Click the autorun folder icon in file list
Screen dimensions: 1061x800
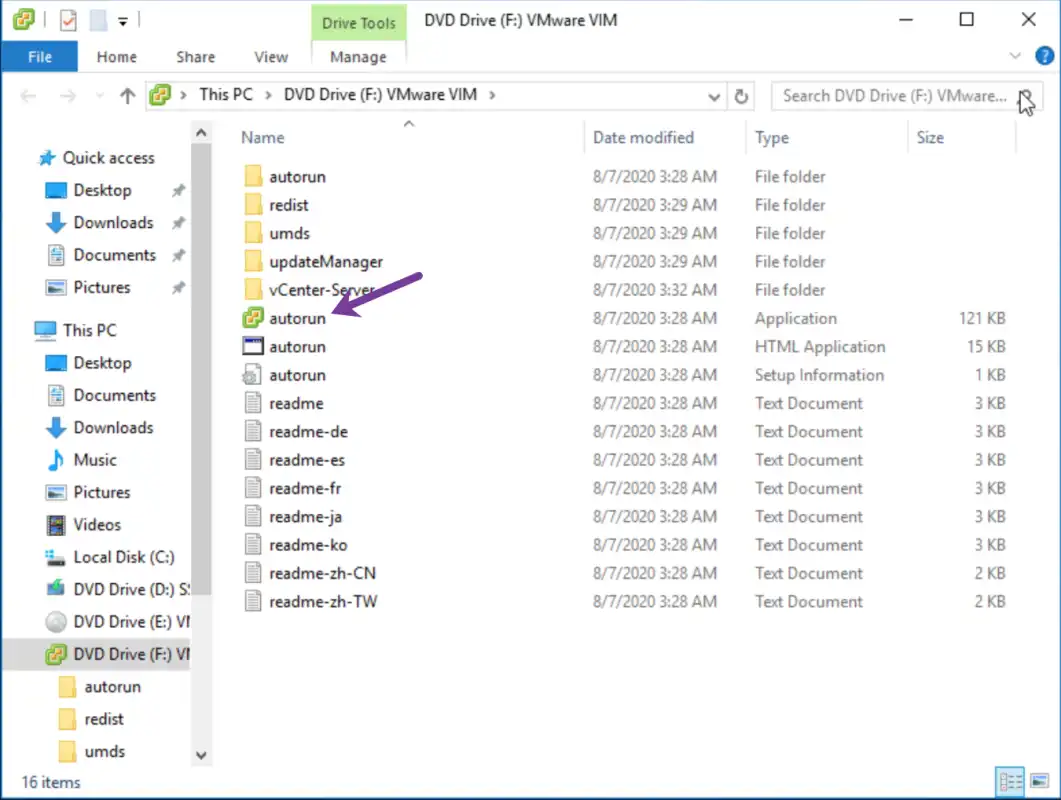pyautogui.click(x=252, y=176)
